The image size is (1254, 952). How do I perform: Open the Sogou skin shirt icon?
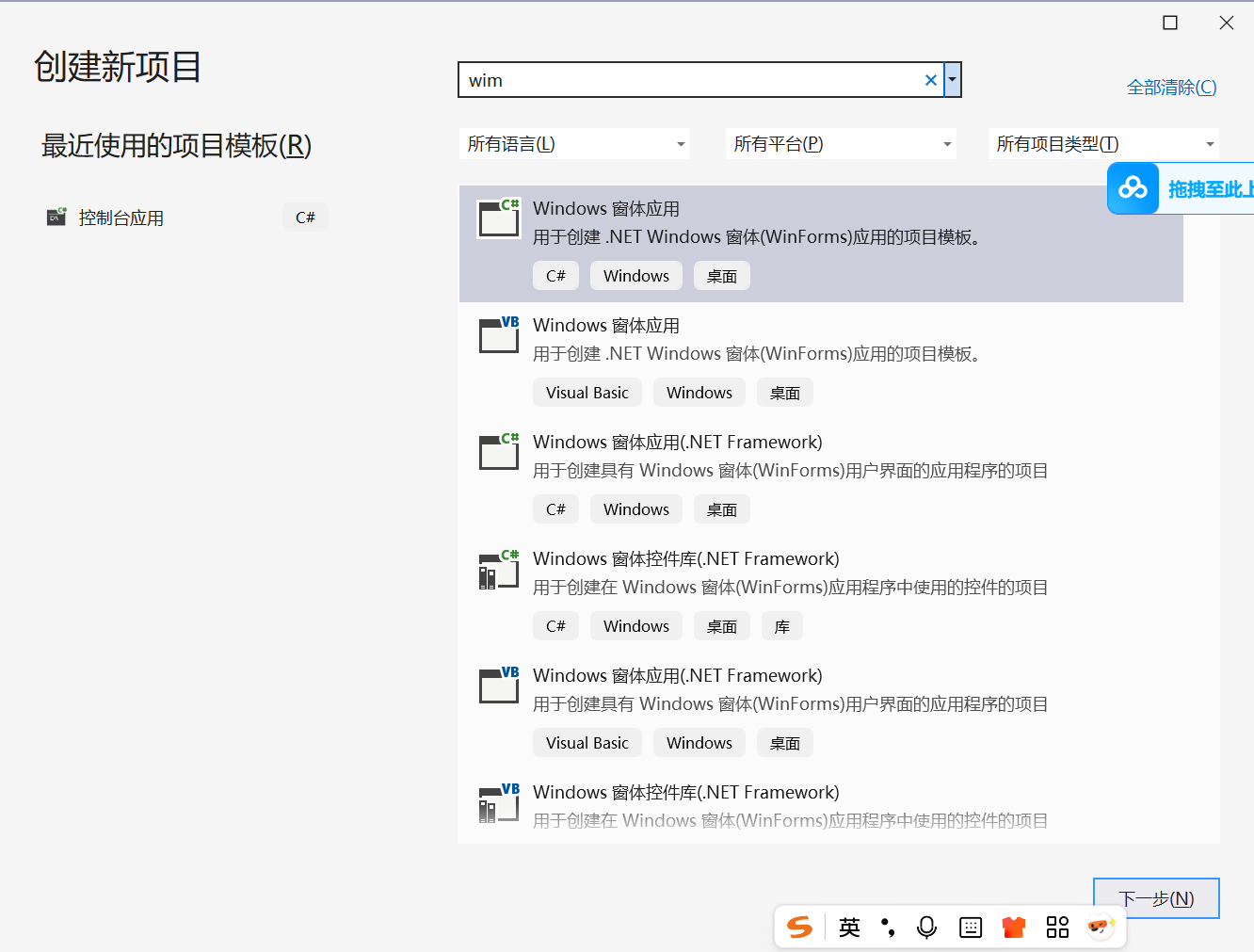pos(1014,927)
